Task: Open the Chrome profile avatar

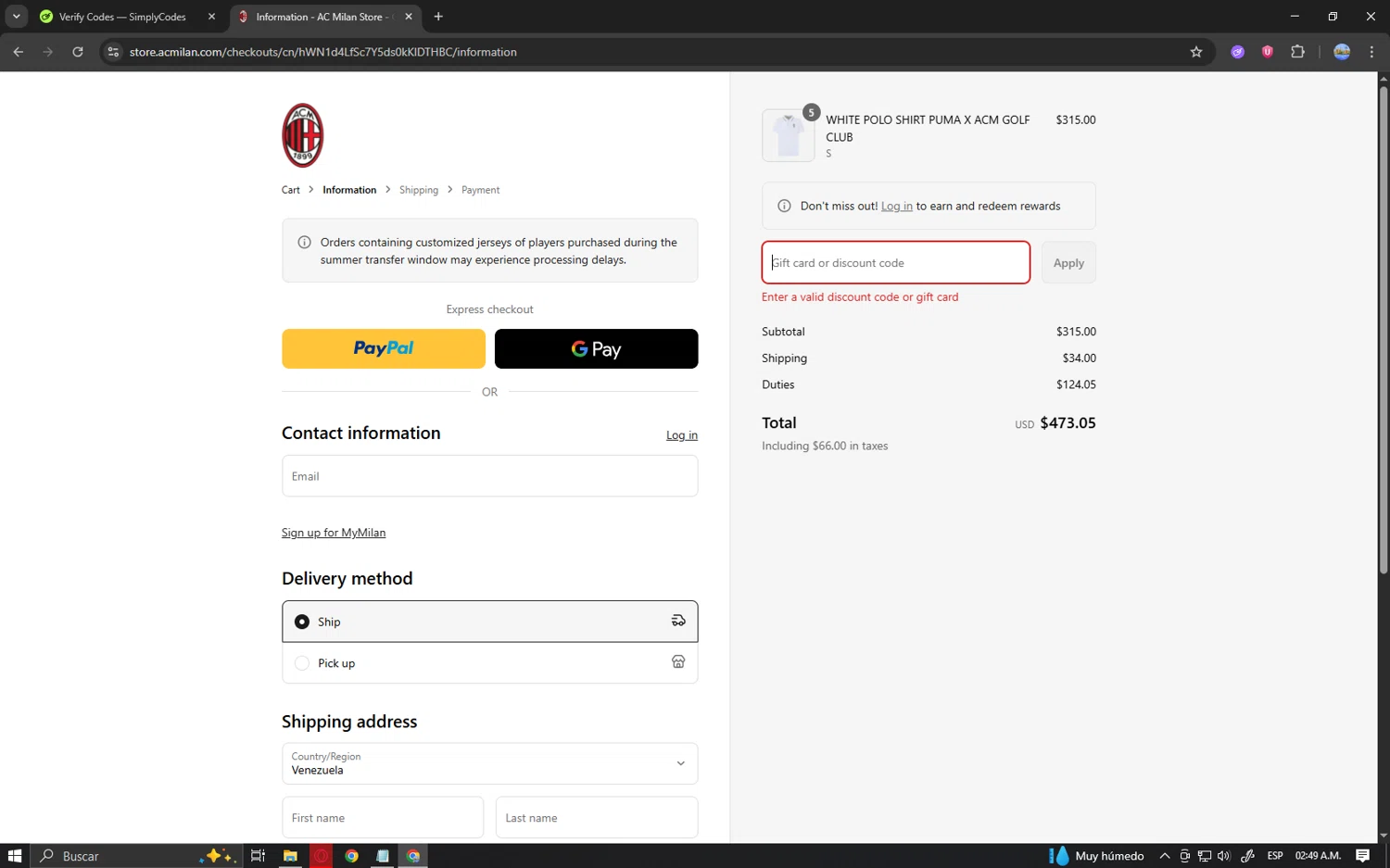Action: (x=1342, y=52)
